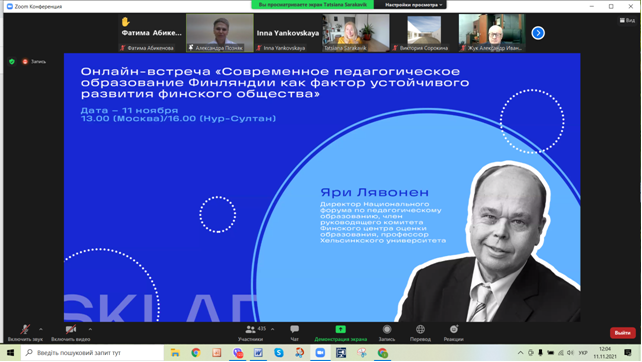
Task: Open the Перевод interpretation menu
Action: pyautogui.click(x=420, y=333)
